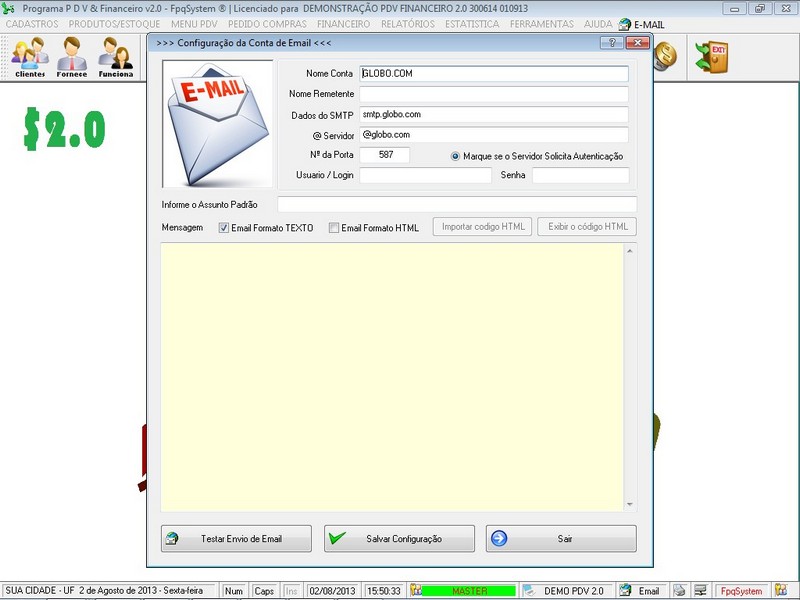Open the CADASTROS menu
The image size is (800, 600).
(32, 24)
